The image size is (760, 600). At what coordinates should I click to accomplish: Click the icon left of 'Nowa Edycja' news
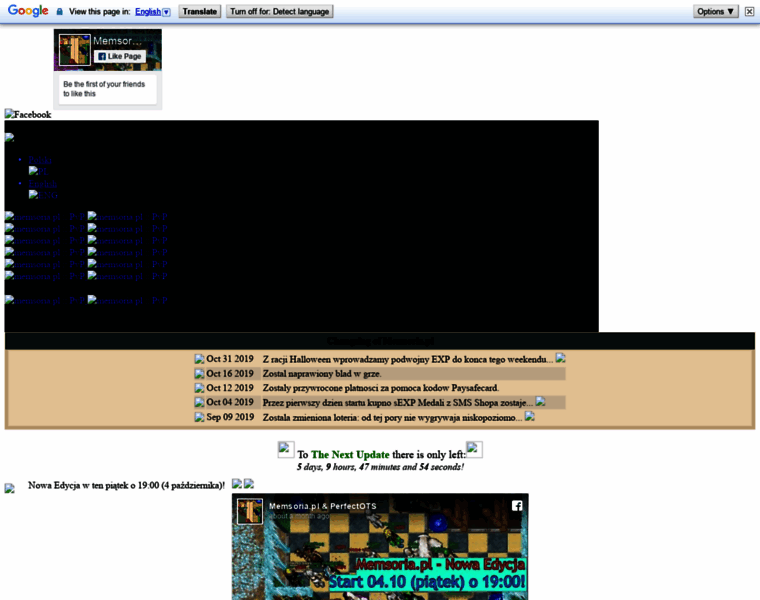(10, 489)
